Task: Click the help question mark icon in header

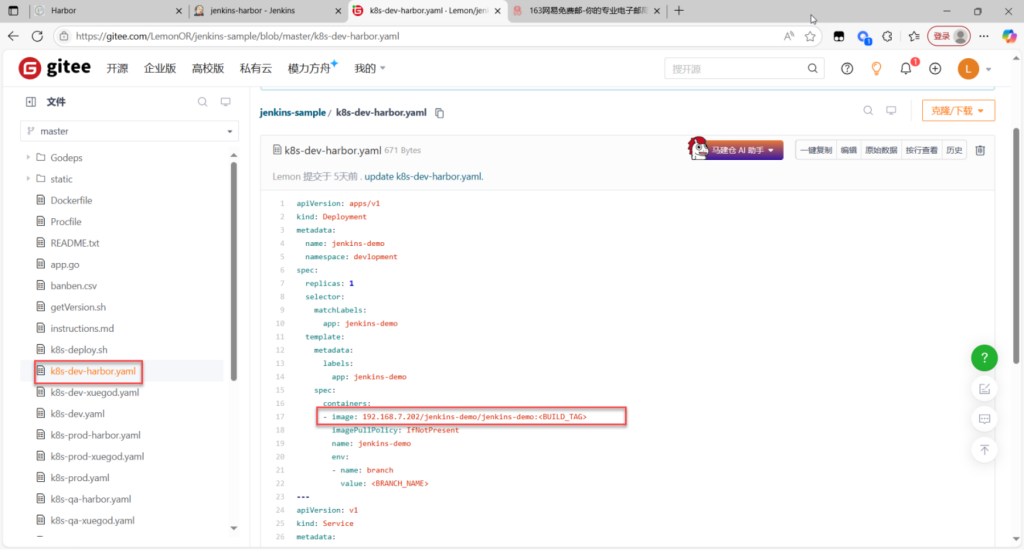Action: (x=847, y=68)
